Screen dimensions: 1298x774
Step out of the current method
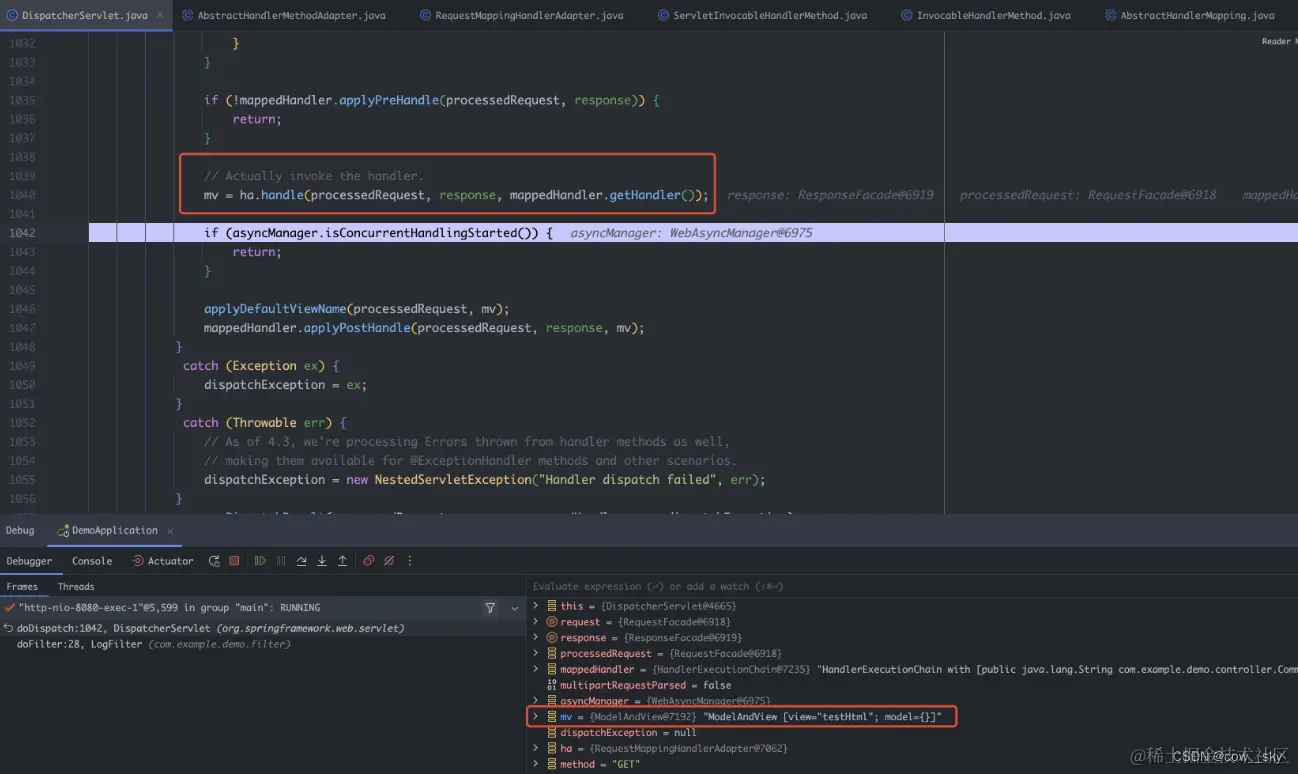[342, 561]
